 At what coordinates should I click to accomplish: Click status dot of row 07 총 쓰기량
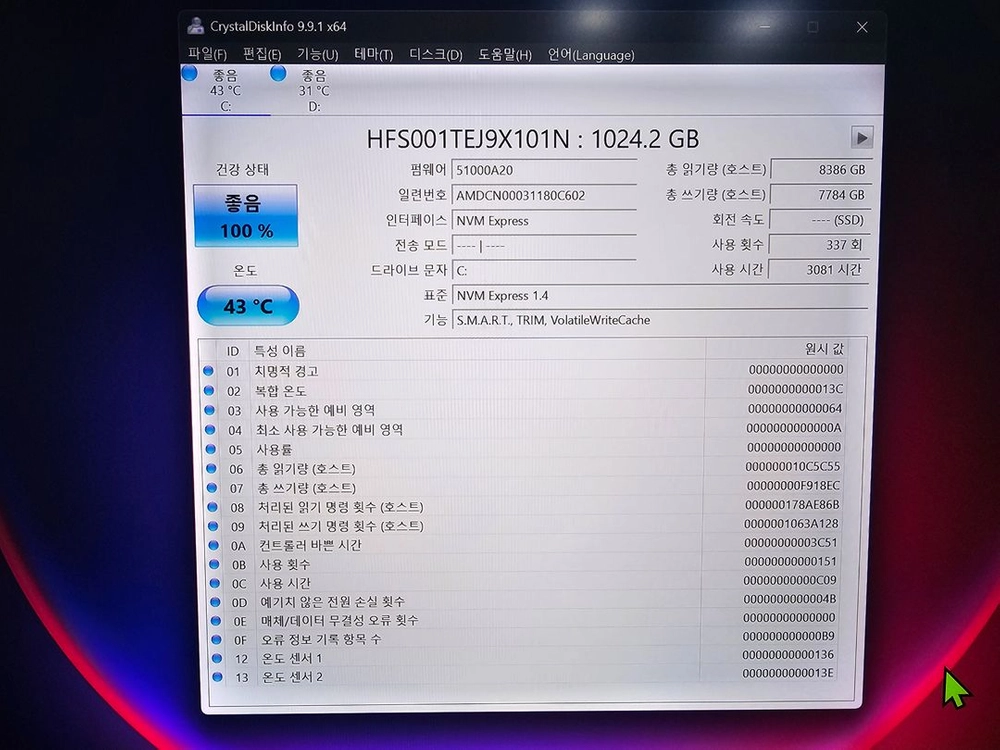point(212,488)
